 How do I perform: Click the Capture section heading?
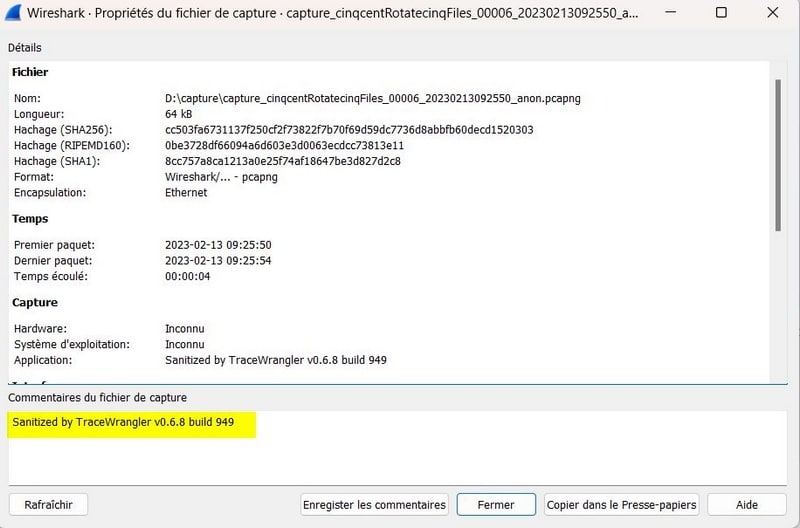point(35,303)
